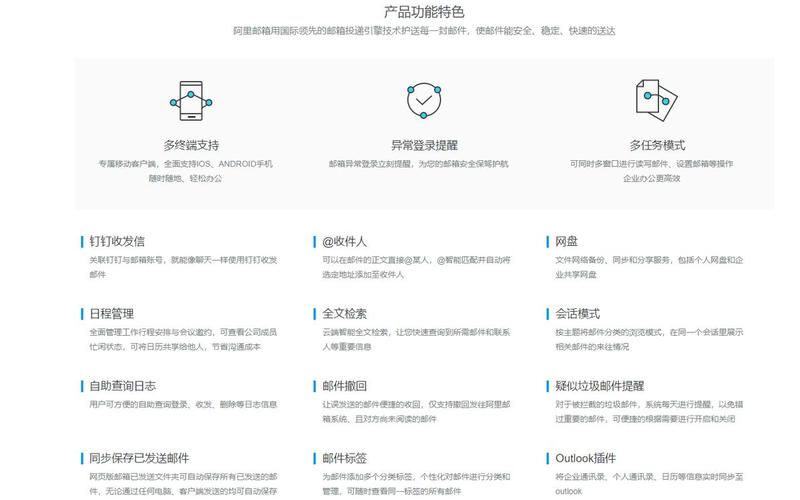The image size is (800, 500).
Task: Click the description starting 全面管理工作行程安排
Action: click(x=183, y=339)
